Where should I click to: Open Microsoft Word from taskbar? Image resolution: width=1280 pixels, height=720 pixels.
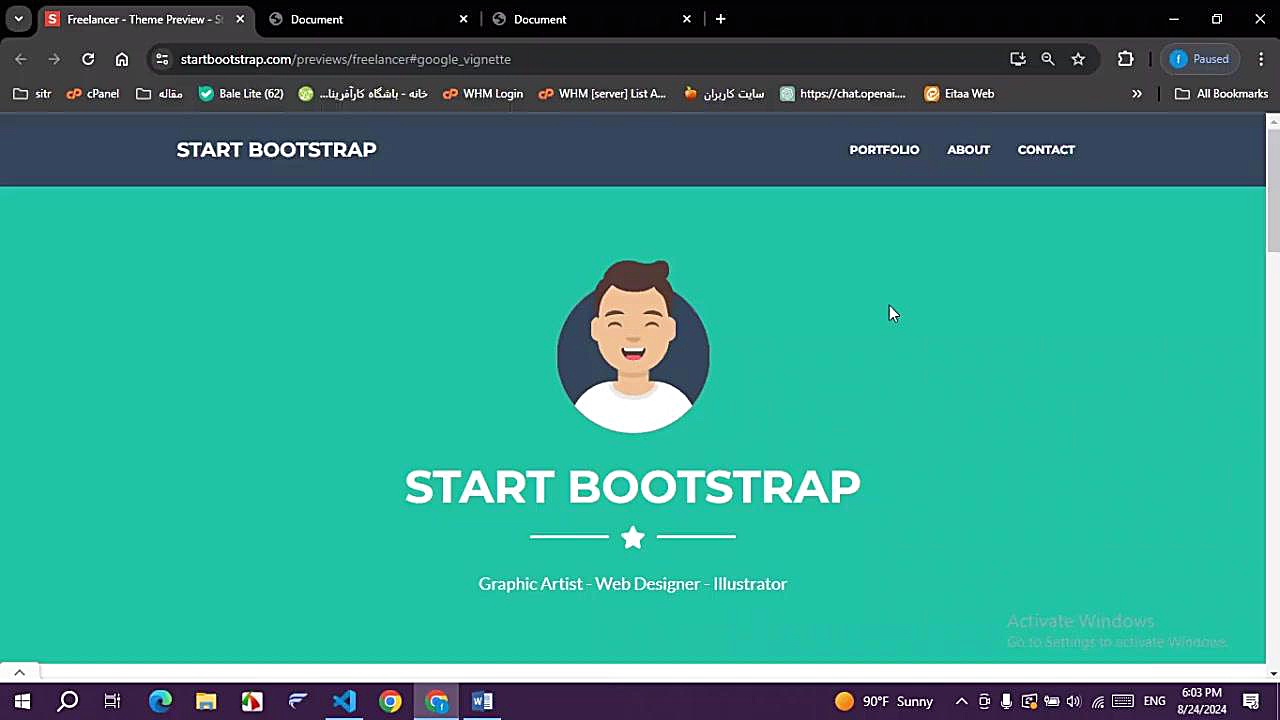coord(482,701)
